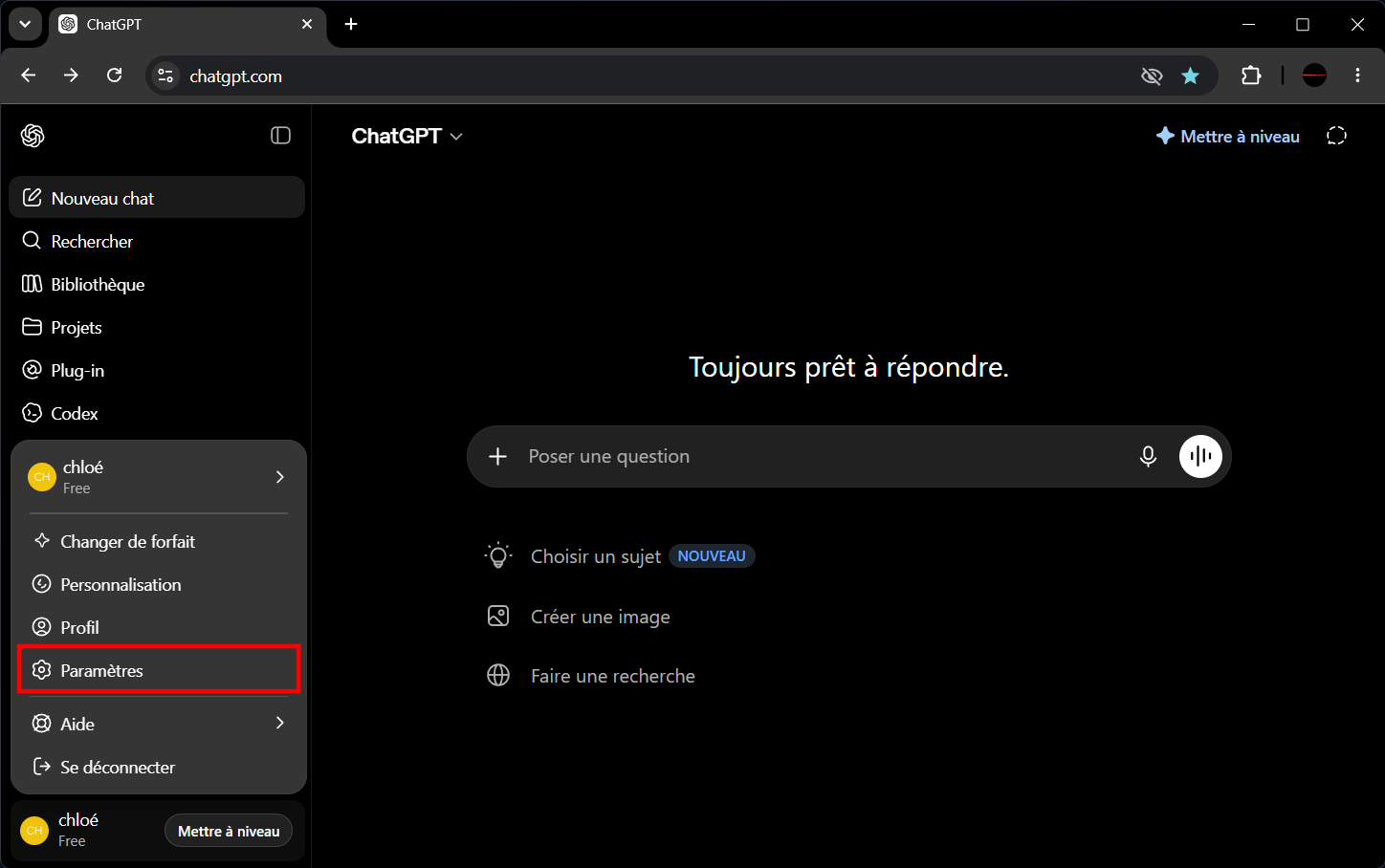Viewport: 1385px width, 868px height.
Task: Open the Profil menu entry
Action: (159, 627)
